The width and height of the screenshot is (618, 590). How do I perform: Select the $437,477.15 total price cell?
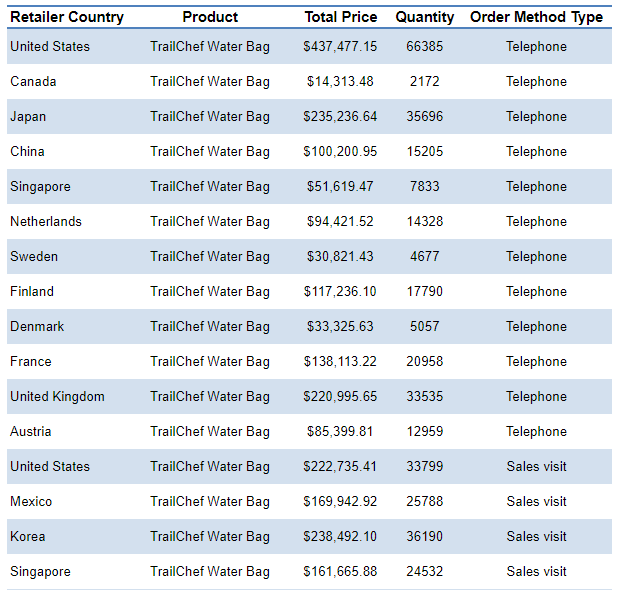click(x=341, y=47)
